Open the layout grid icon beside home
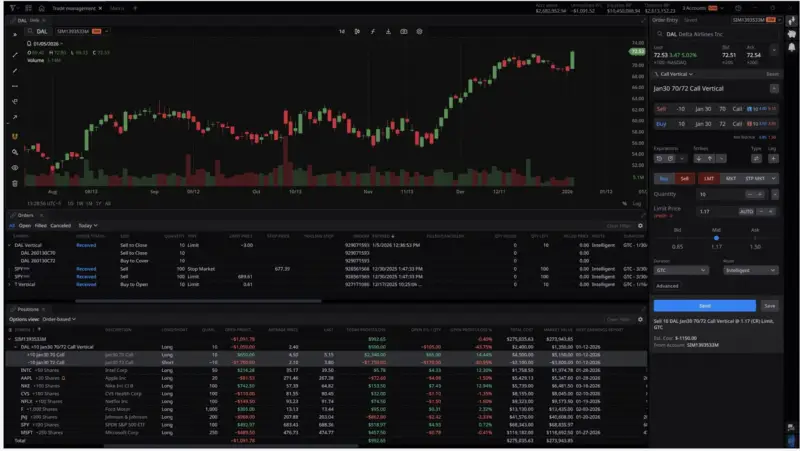This screenshot has height=451, width=800. (28, 8)
